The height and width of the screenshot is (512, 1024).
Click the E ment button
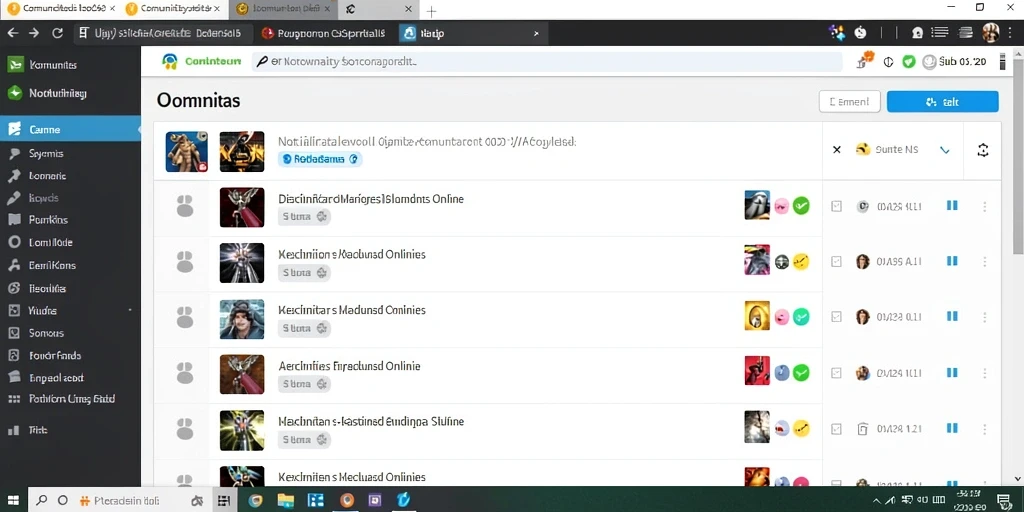[x=850, y=102]
